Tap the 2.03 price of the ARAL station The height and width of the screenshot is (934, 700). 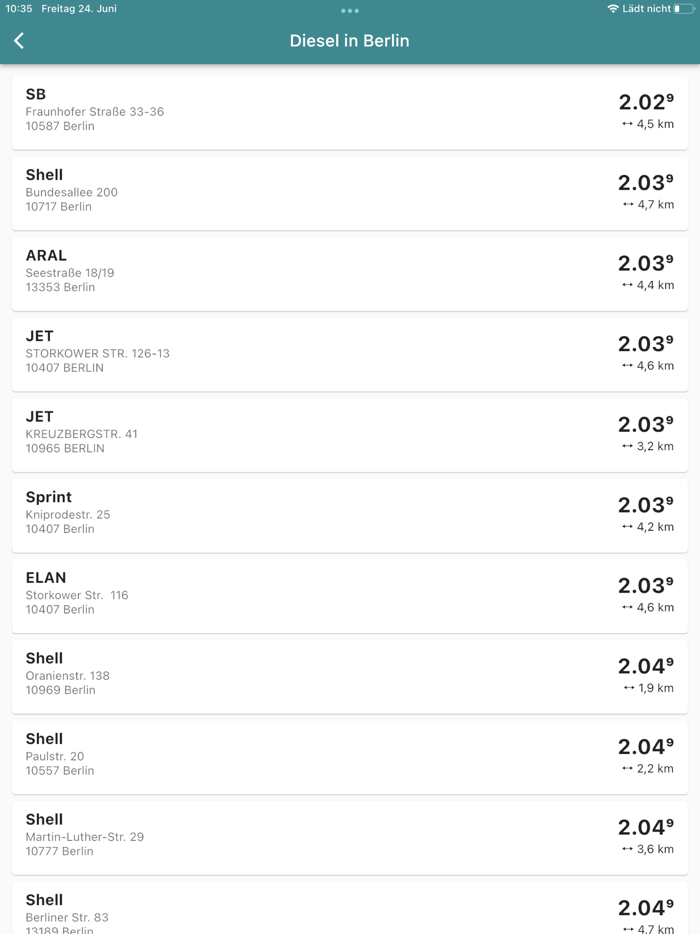(x=644, y=263)
